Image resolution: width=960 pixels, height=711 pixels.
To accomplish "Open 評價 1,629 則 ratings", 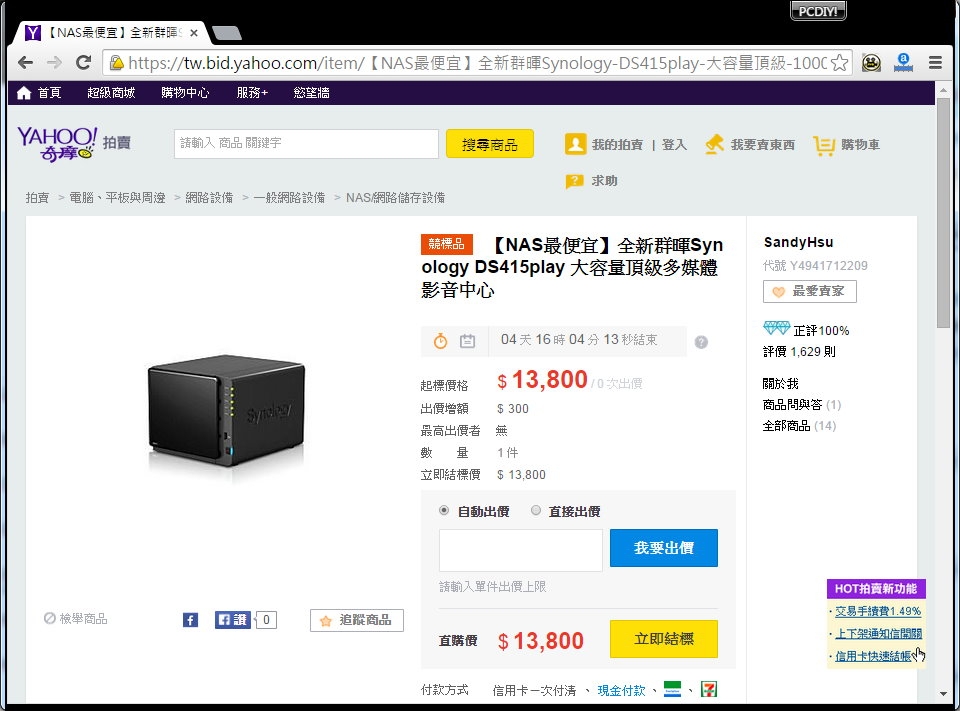I will tap(799, 352).
